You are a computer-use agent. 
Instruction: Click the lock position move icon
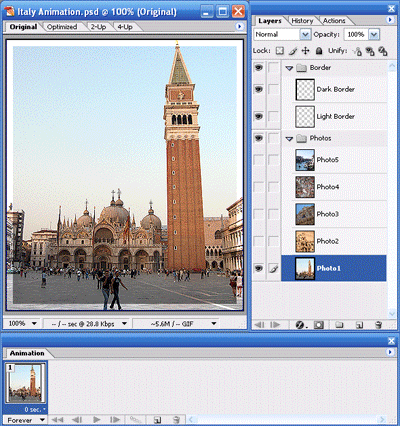(x=305, y=51)
